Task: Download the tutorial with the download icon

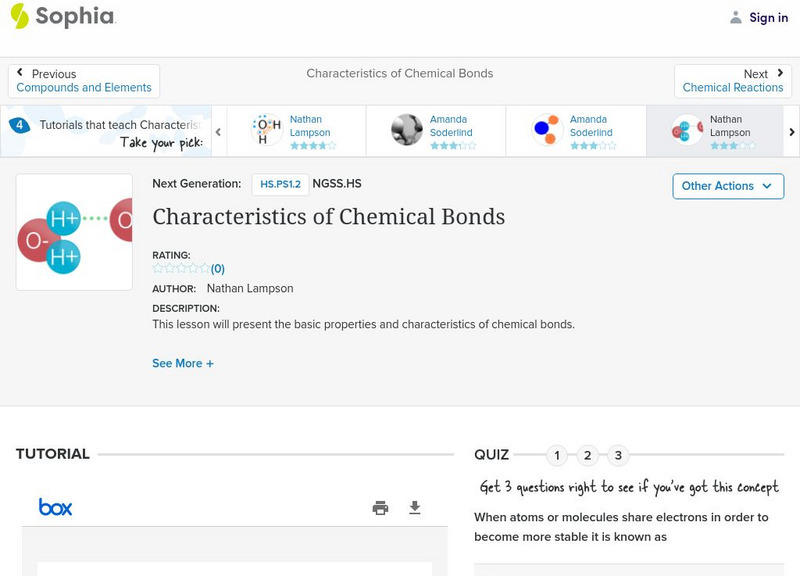Action: pyautogui.click(x=415, y=508)
